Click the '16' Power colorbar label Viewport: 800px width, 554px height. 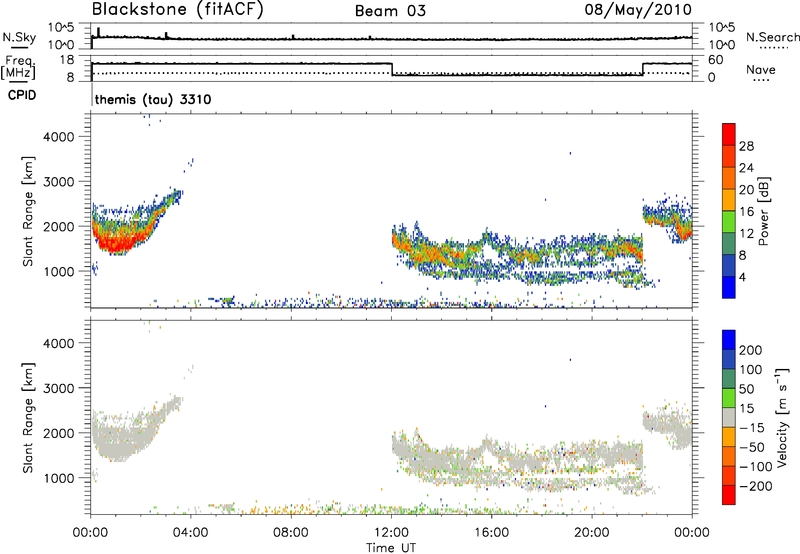(x=746, y=212)
